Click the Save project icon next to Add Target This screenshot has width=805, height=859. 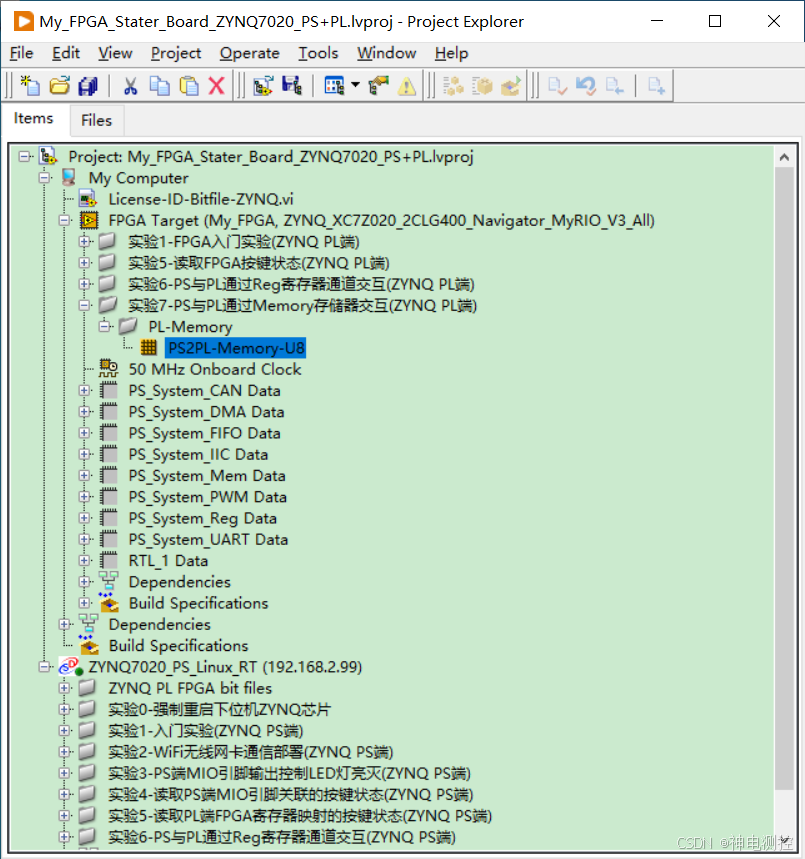click(x=292, y=86)
